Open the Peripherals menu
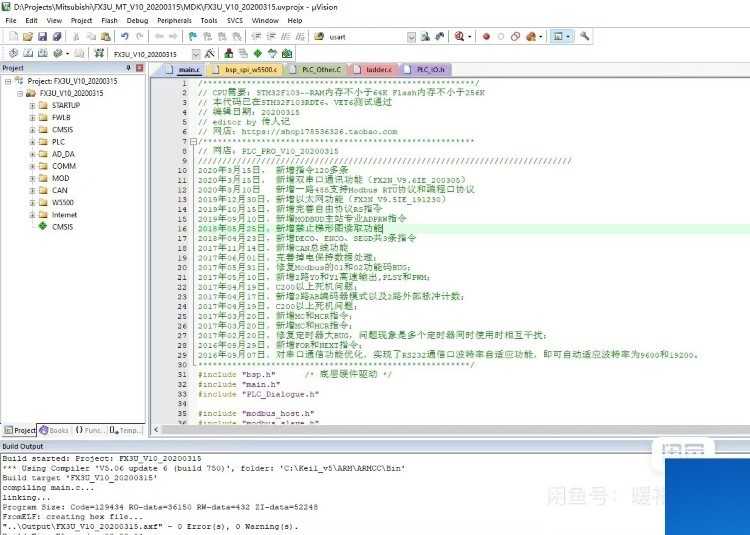Image resolution: width=750 pixels, height=535 pixels. [x=174, y=21]
